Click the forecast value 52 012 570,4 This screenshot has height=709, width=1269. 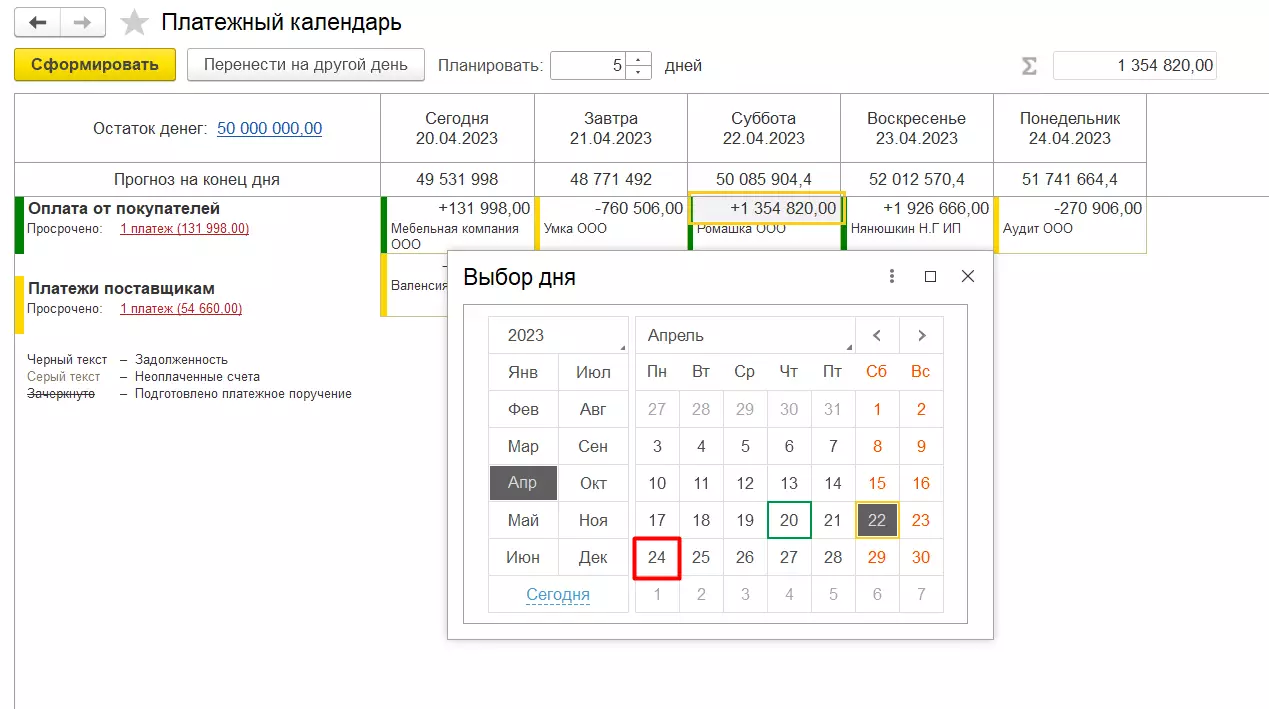tap(917, 180)
